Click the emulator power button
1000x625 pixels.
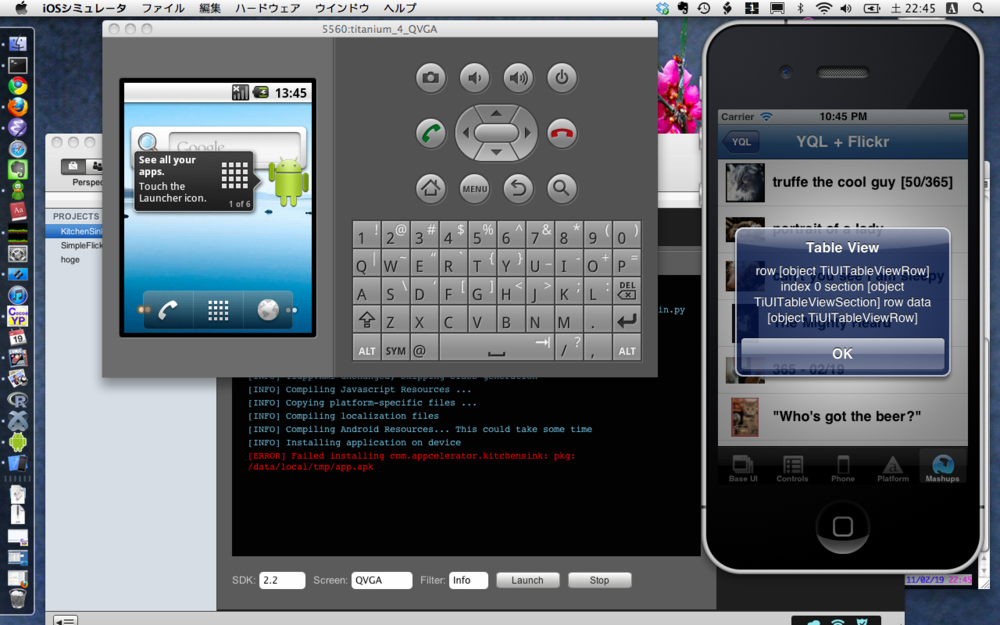click(562, 78)
